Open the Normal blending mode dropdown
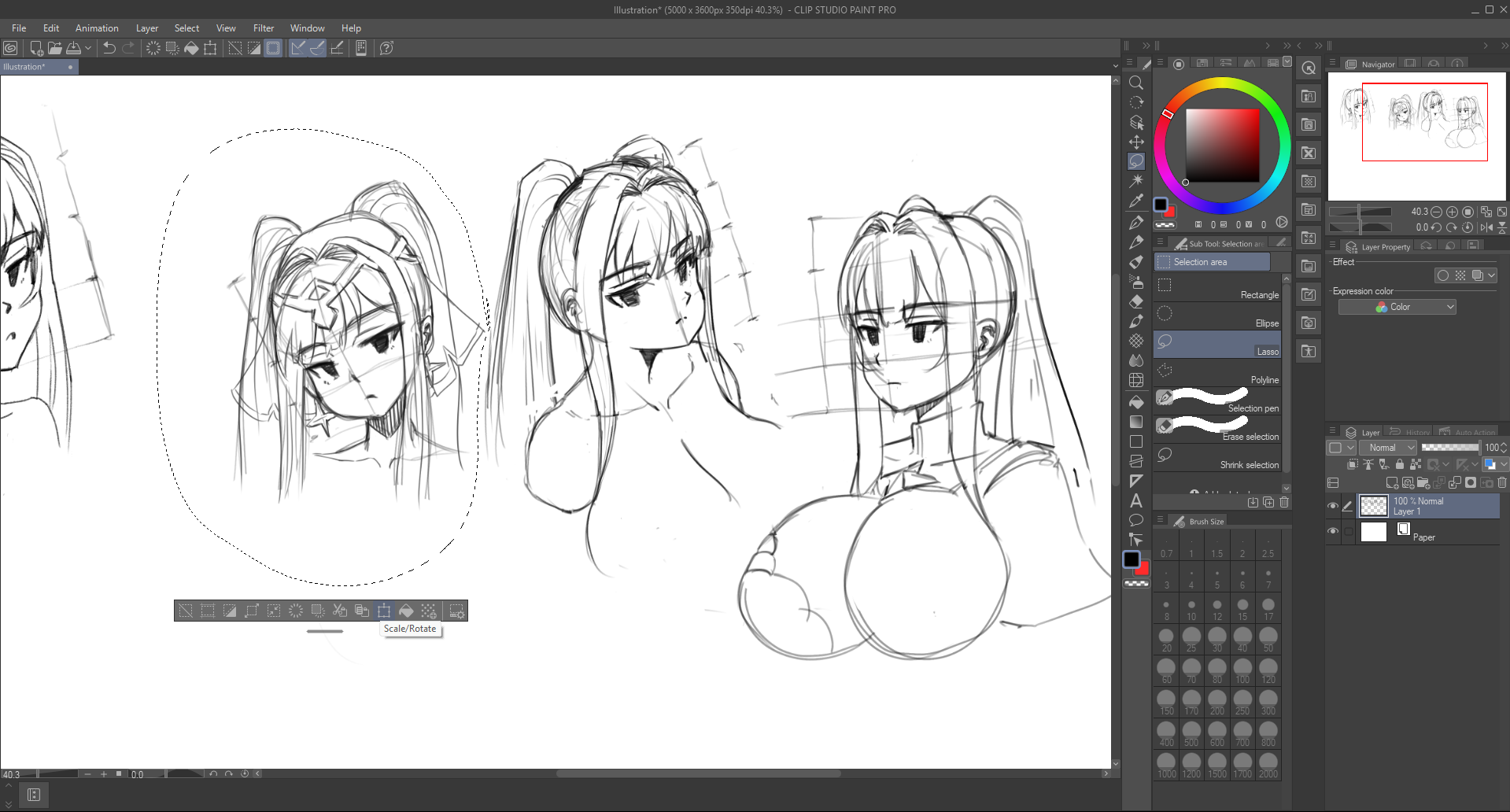This screenshot has width=1510, height=812. (x=1388, y=448)
